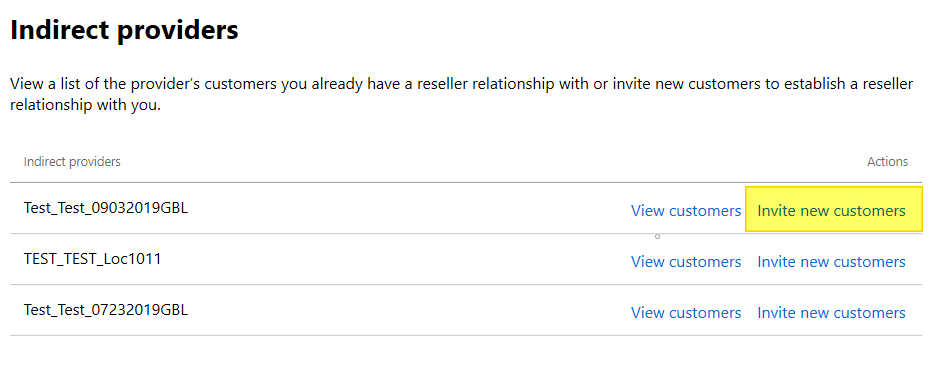Click the yellow highlight box's right edge
Image resolution: width=949 pixels, height=367 pixels.
(922, 209)
